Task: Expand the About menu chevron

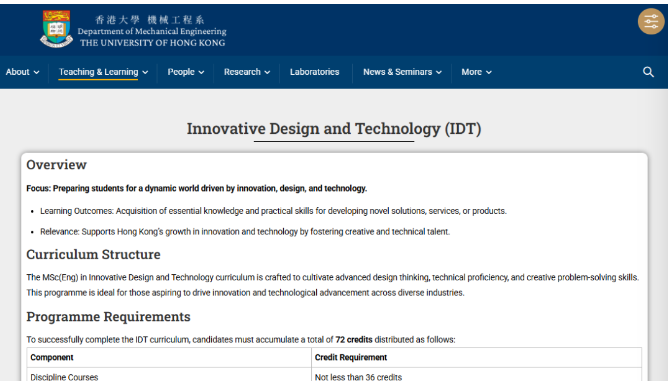Action: click(37, 72)
